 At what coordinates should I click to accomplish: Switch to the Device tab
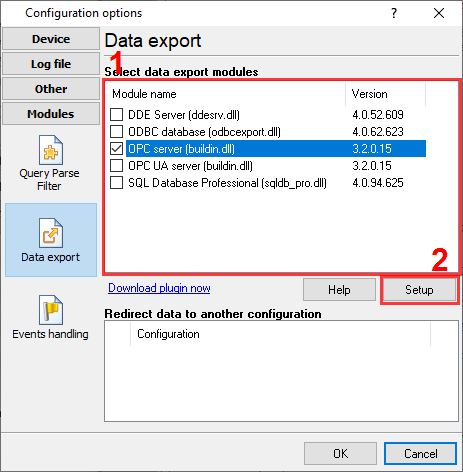51,39
